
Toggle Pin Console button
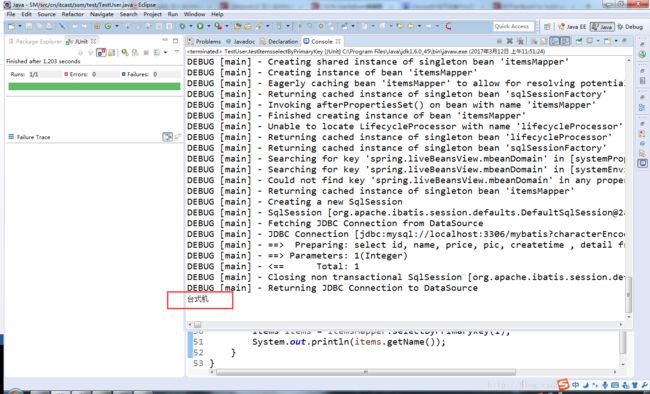tap(579, 41)
